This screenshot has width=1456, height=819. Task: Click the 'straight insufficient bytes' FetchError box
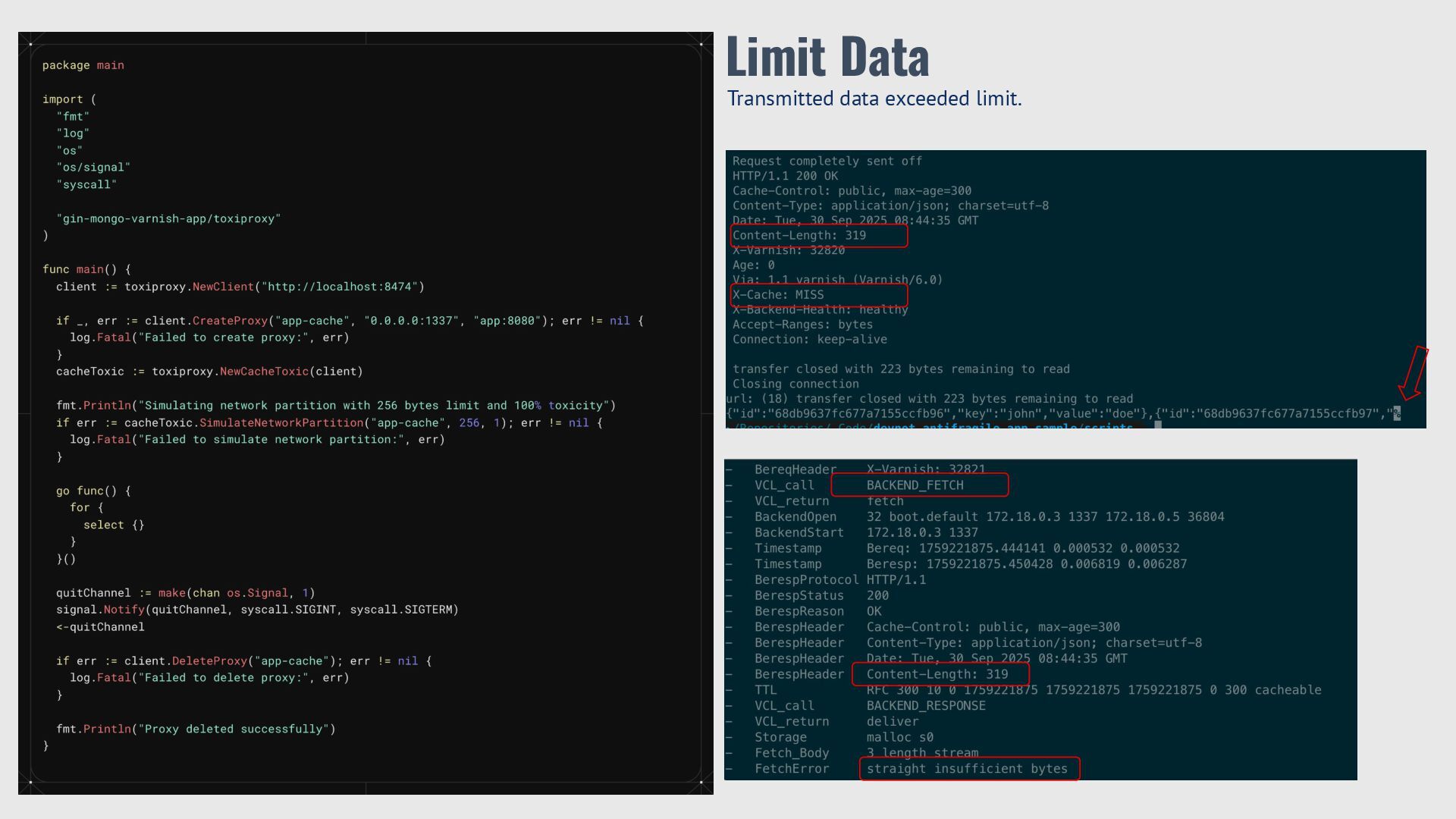(x=969, y=769)
